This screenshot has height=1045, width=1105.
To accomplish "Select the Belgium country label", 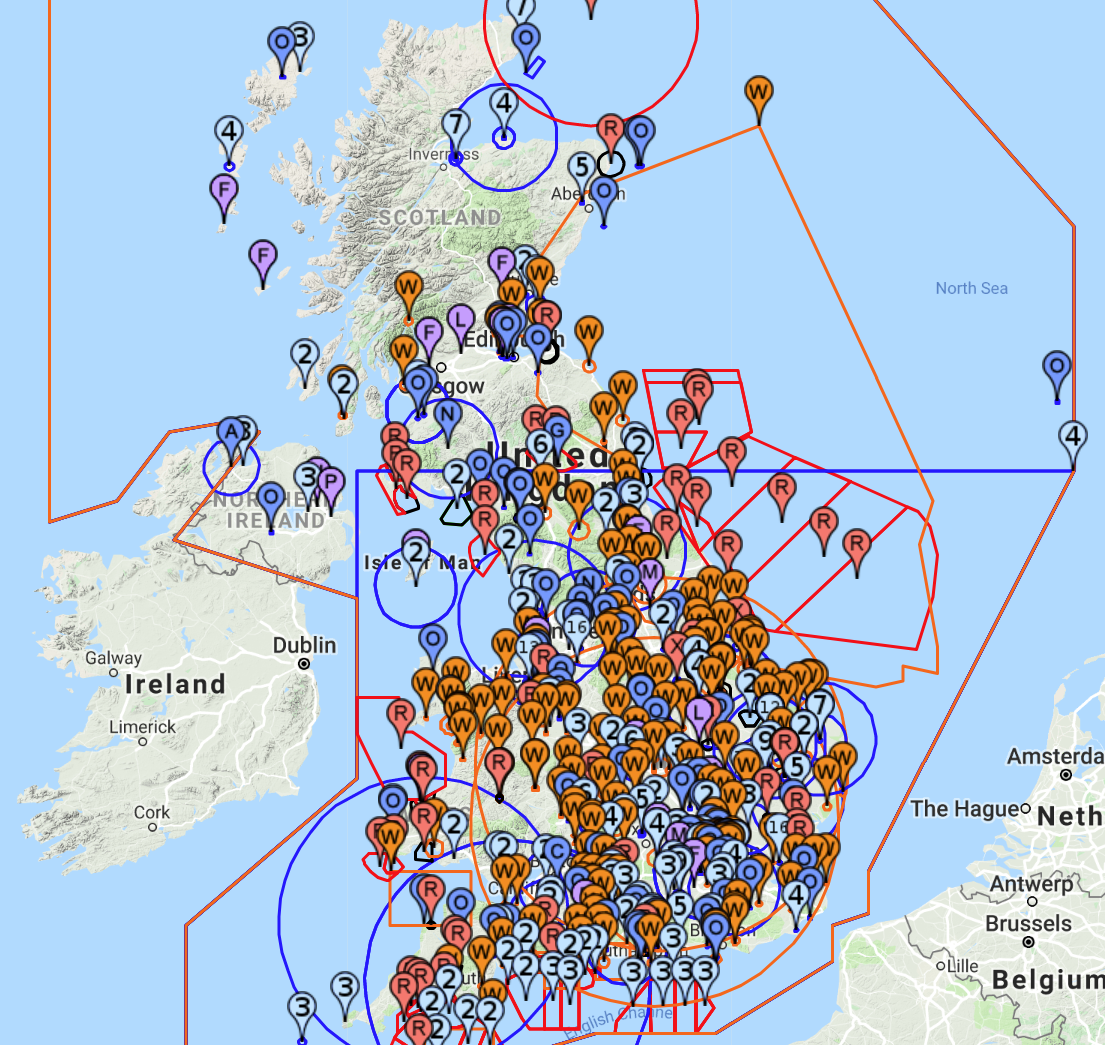I will pyautogui.click(x=1048, y=980).
